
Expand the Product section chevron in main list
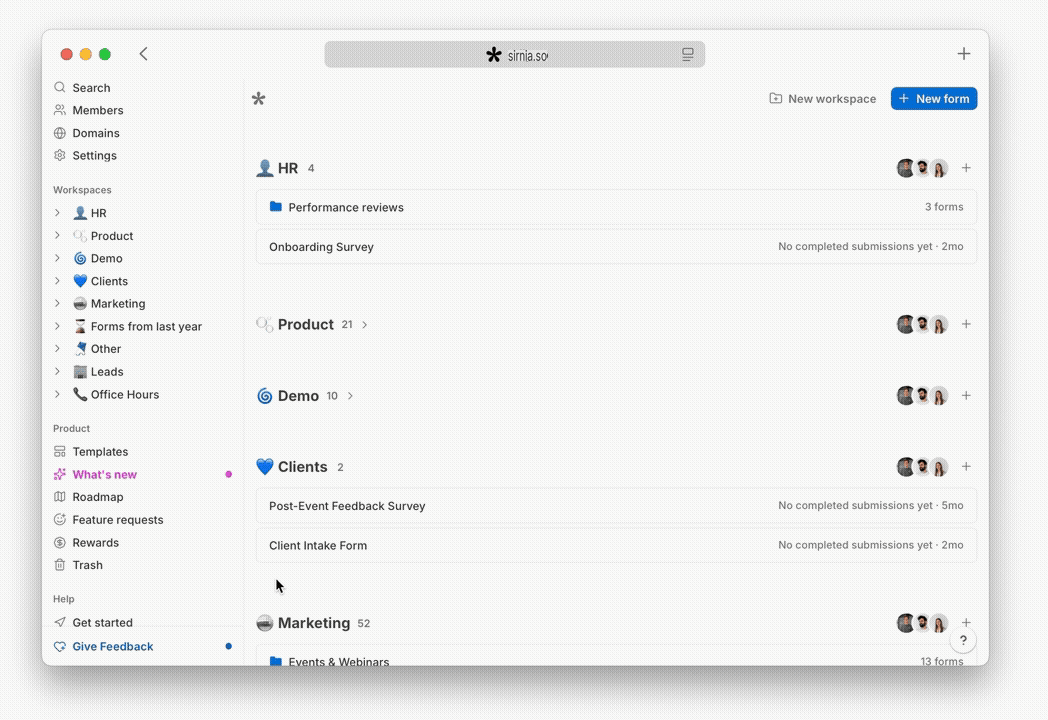[364, 325]
